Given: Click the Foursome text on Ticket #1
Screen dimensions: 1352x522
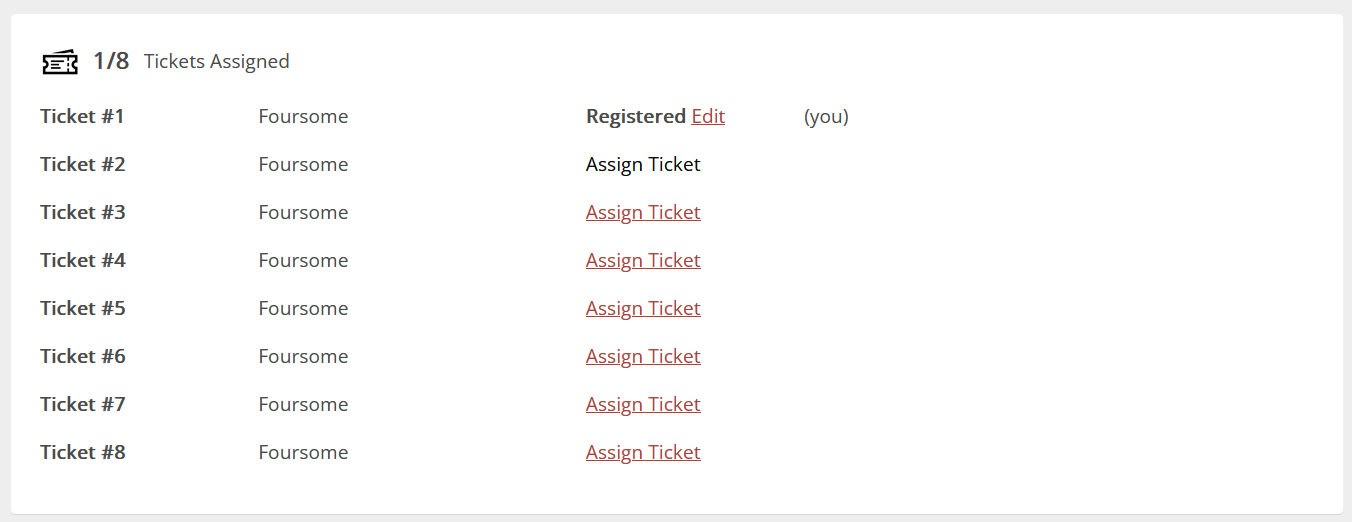Looking at the screenshot, I should pyautogui.click(x=303, y=117).
